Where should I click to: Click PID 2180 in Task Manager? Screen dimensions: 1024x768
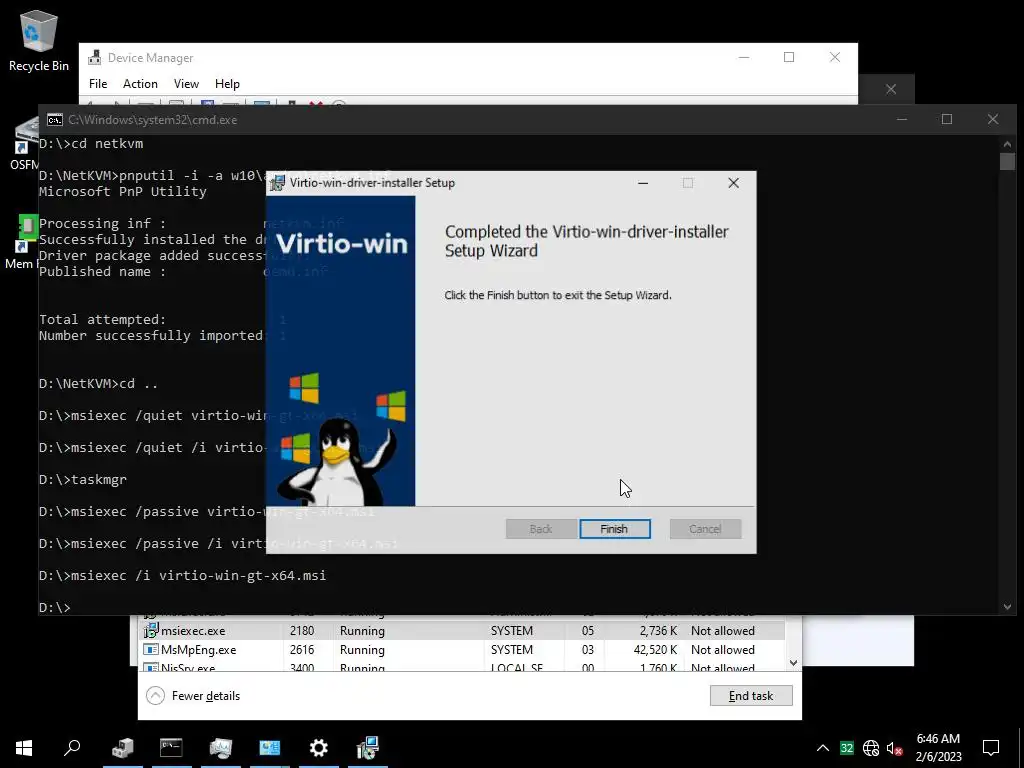tap(302, 631)
